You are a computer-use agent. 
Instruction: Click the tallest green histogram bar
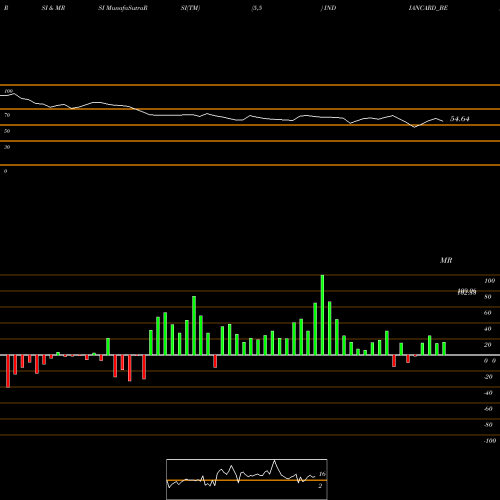pyautogui.click(x=322, y=315)
